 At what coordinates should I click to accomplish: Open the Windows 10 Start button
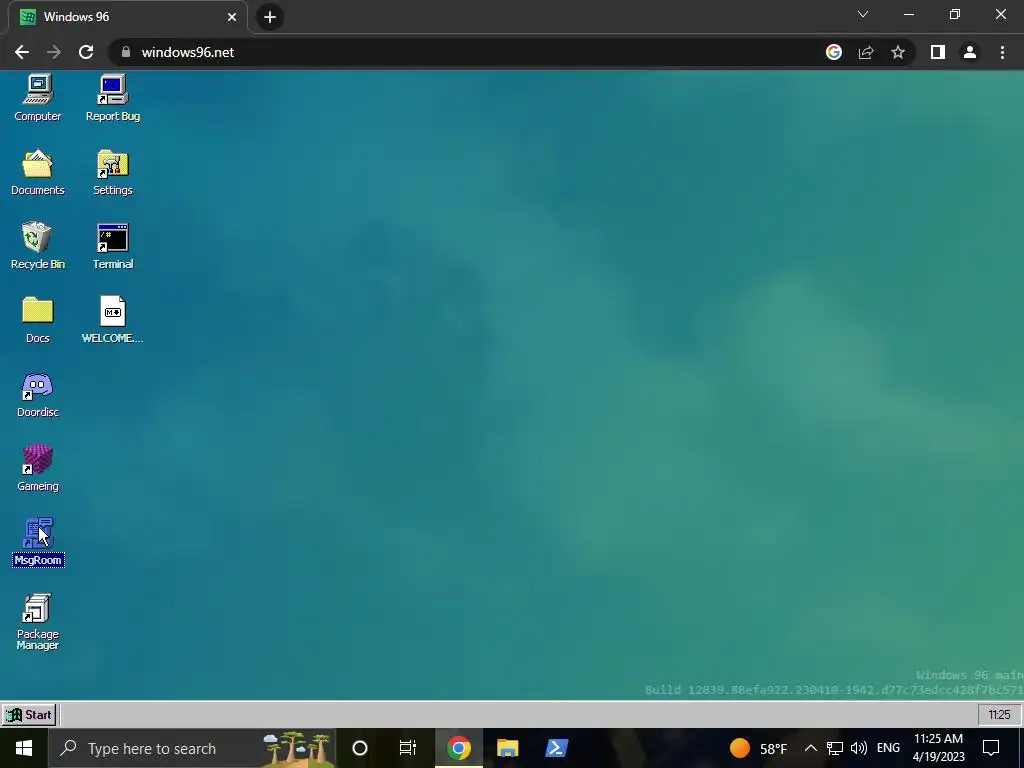pos(24,748)
